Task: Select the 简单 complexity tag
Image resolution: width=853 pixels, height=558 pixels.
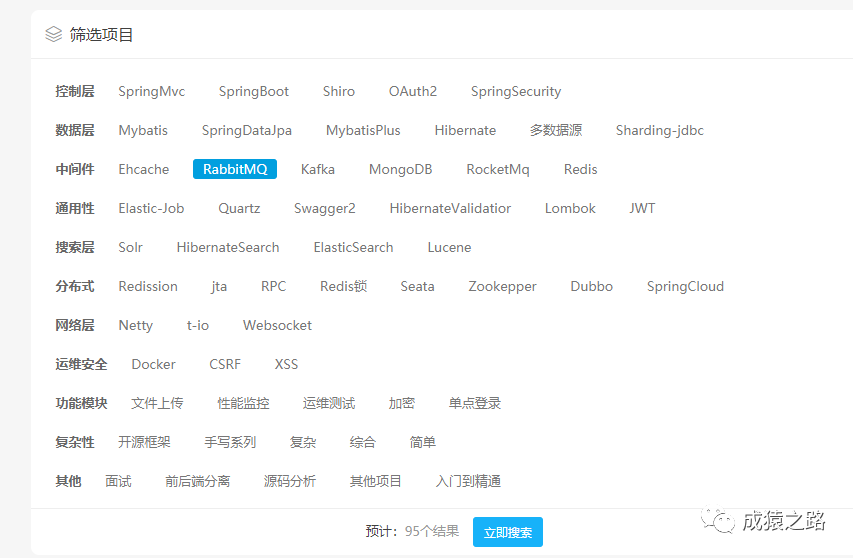Action: (x=423, y=442)
